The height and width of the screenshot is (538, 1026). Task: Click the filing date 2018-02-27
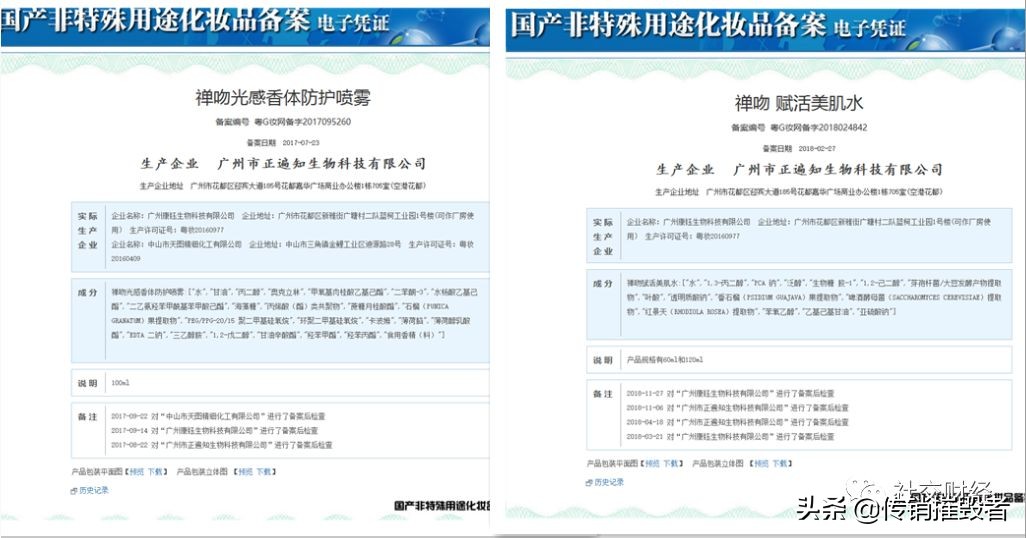pos(817,149)
